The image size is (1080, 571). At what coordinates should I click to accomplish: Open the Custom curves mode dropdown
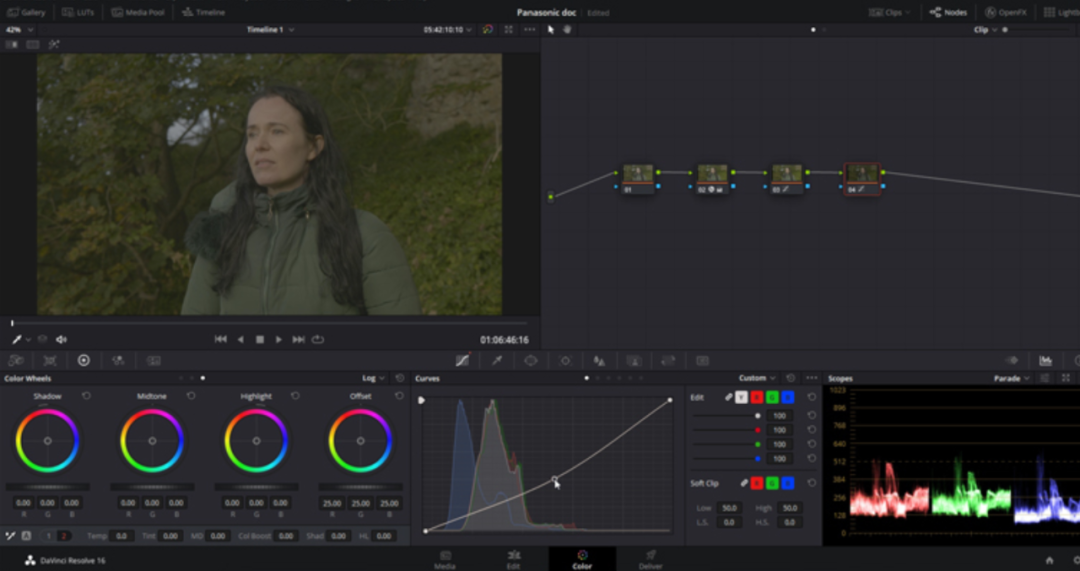point(757,378)
